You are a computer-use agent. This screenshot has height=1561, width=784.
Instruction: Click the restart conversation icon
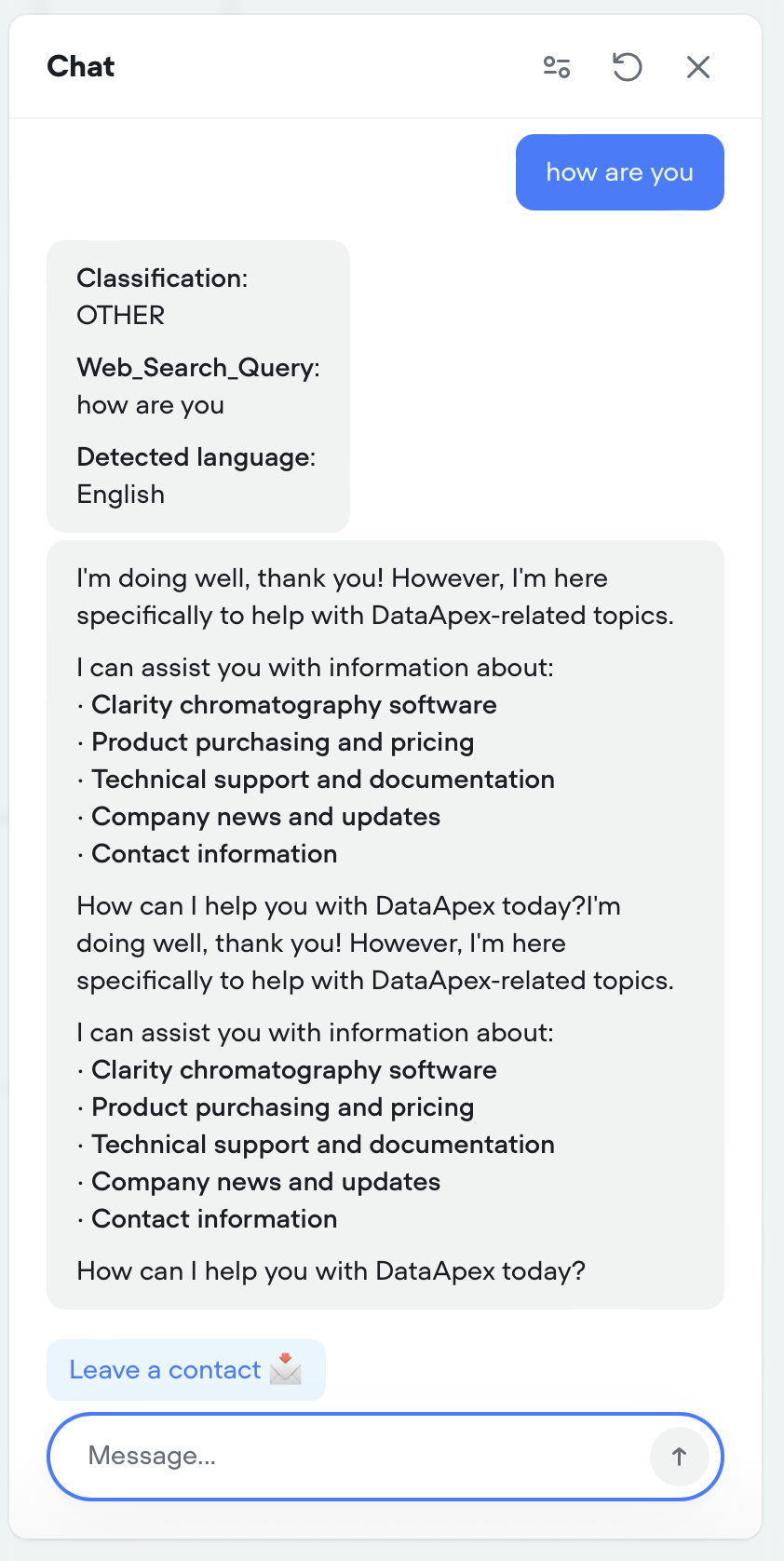(628, 67)
